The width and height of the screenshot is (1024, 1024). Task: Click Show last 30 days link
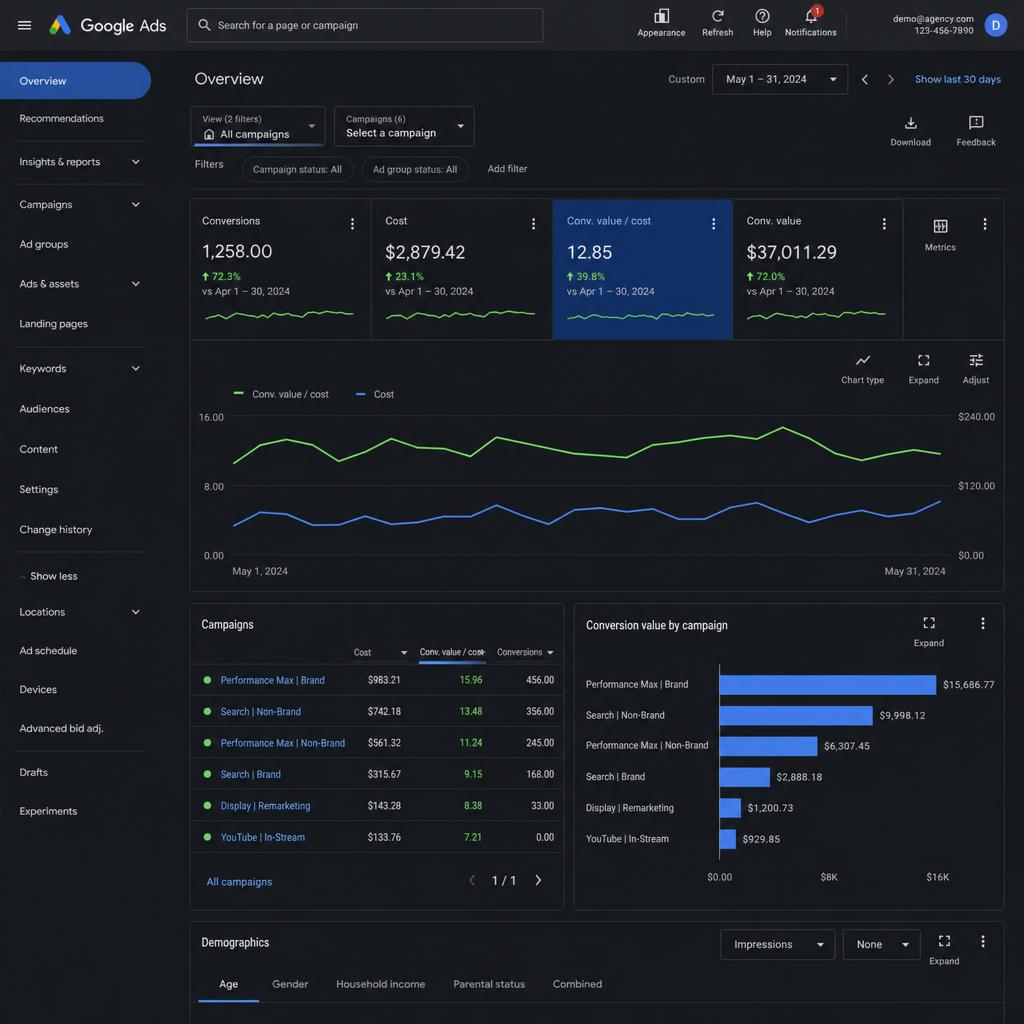(957, 80)
